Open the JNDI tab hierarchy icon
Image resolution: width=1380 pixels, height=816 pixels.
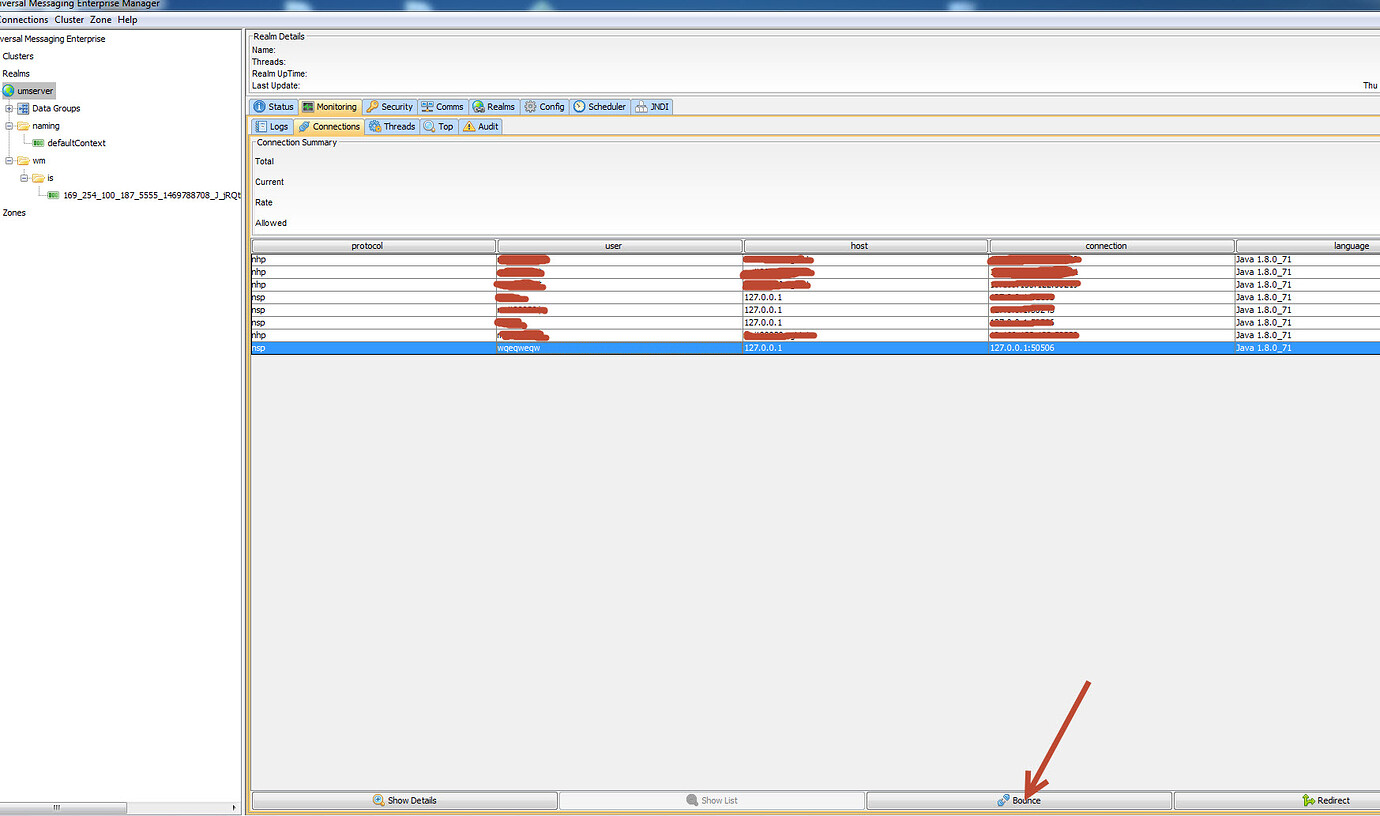(640, 107)
